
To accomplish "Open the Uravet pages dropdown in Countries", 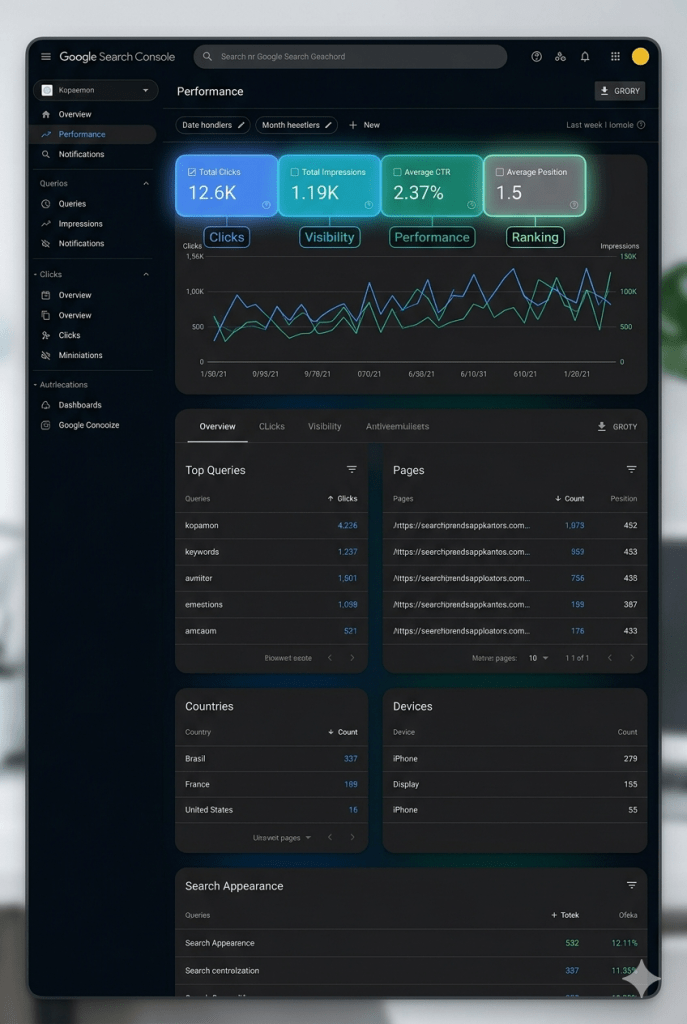I will pos(282,838).
